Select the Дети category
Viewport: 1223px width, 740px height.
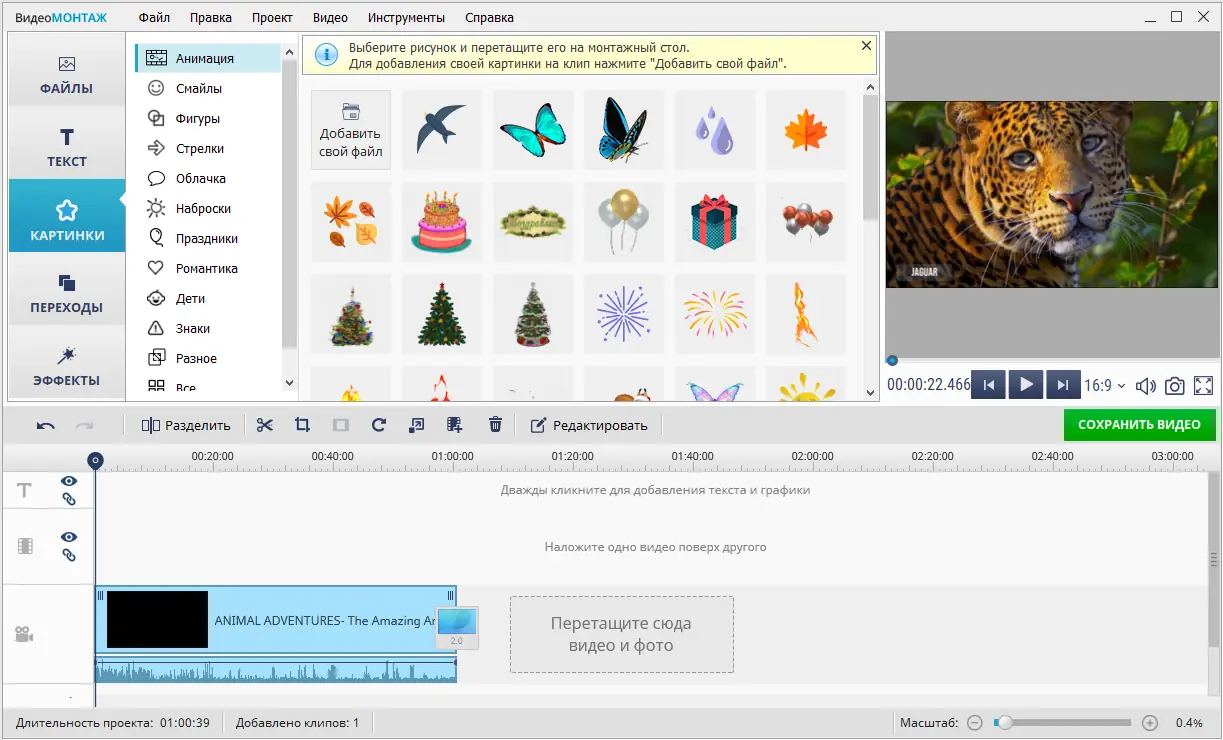[x=208, y=298]
